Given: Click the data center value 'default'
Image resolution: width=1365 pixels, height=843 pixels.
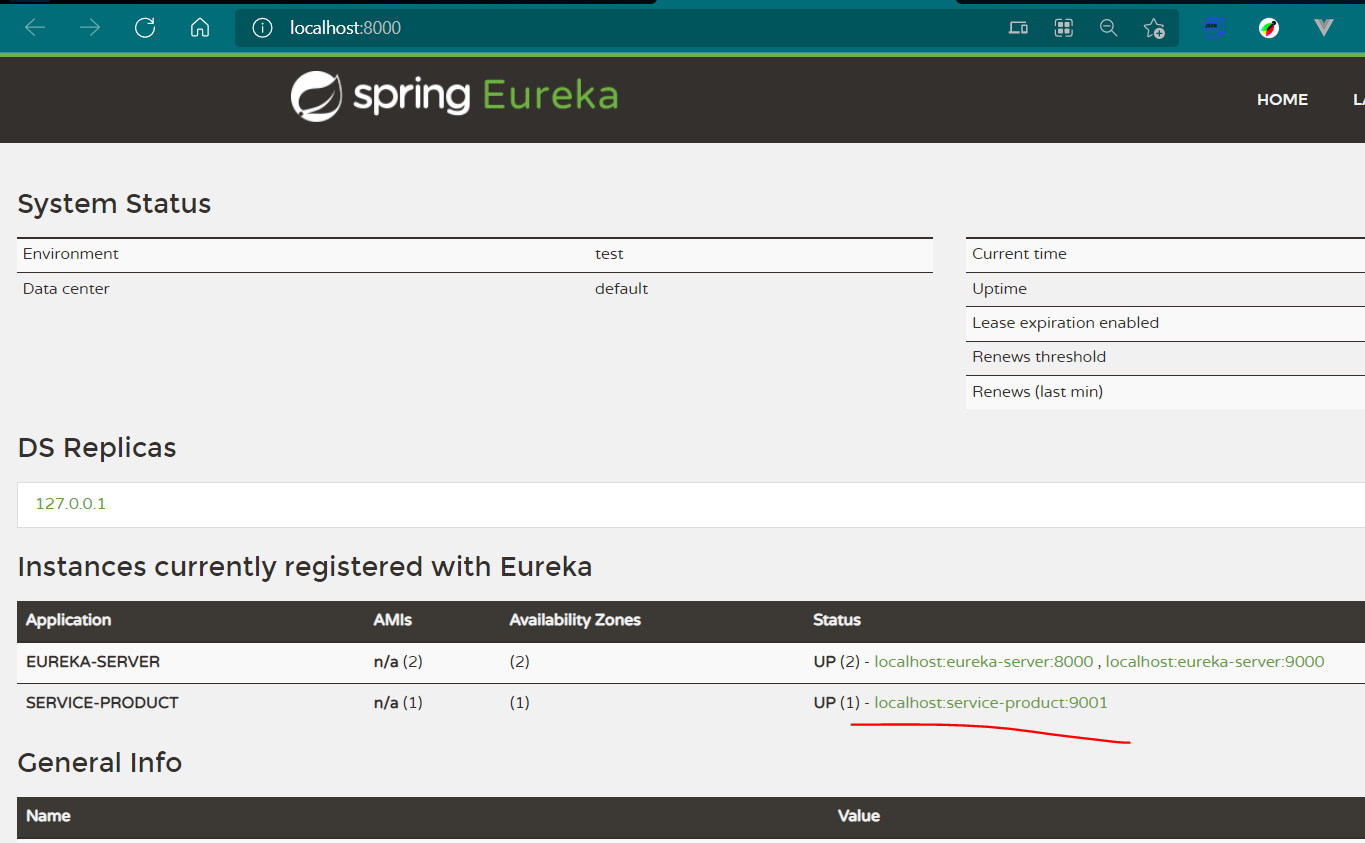Looking at the screenshot, I should pyautogui.click(x=621, y=289).
